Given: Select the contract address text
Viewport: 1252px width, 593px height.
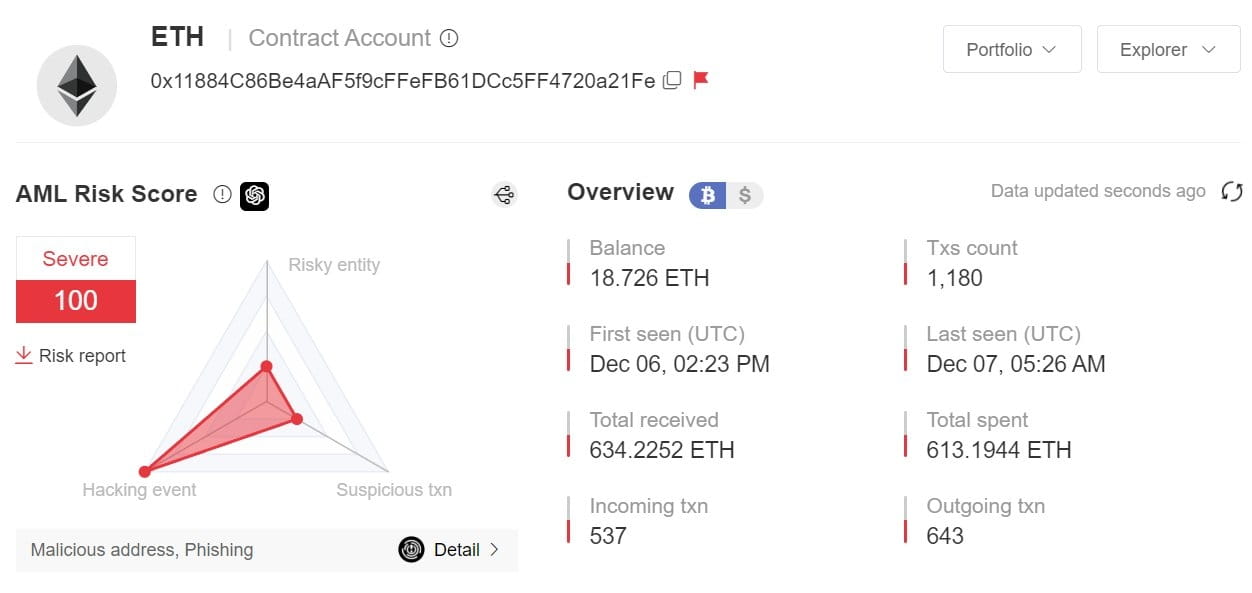Looking at the screenshot, I should (402, 81).
